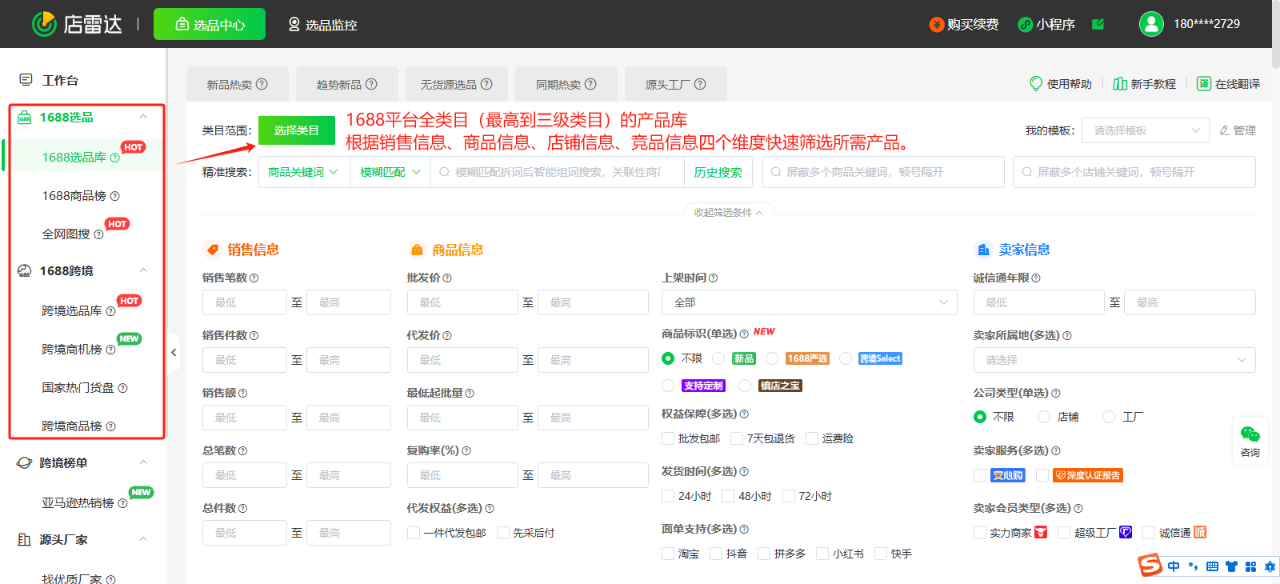Click the 1688选品 shop icon in sidebar
1280x584 pixels.
click(x=26, y=117)
